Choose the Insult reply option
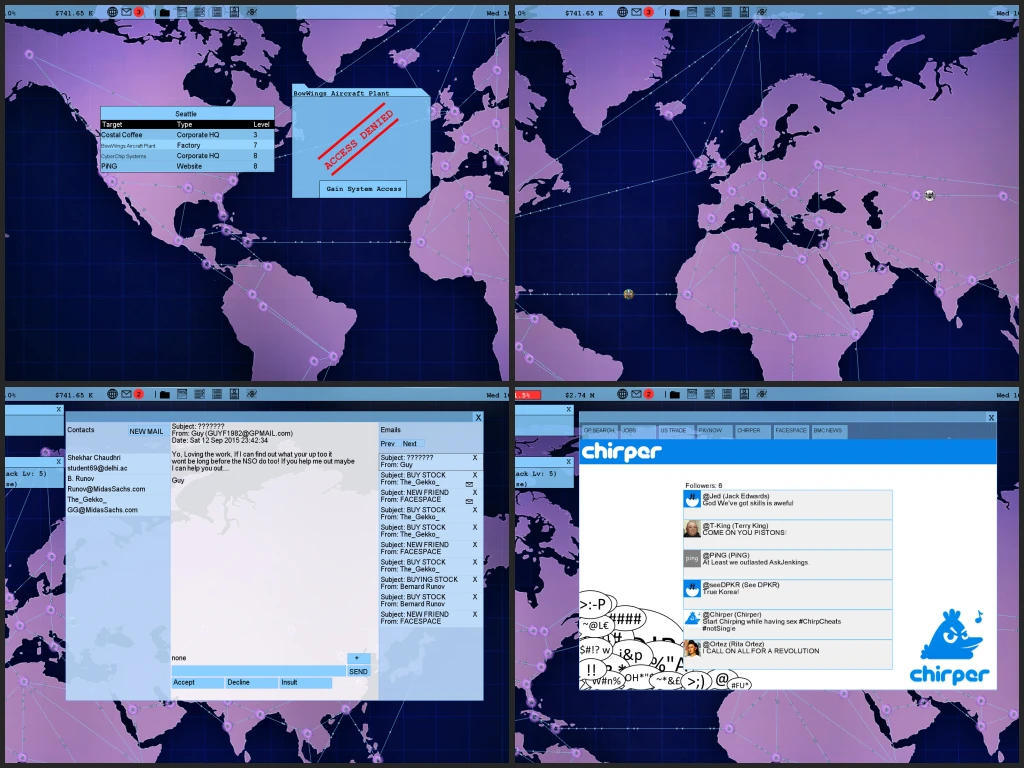Screen dimensions: 1024x768 click(x=304, y=683)
